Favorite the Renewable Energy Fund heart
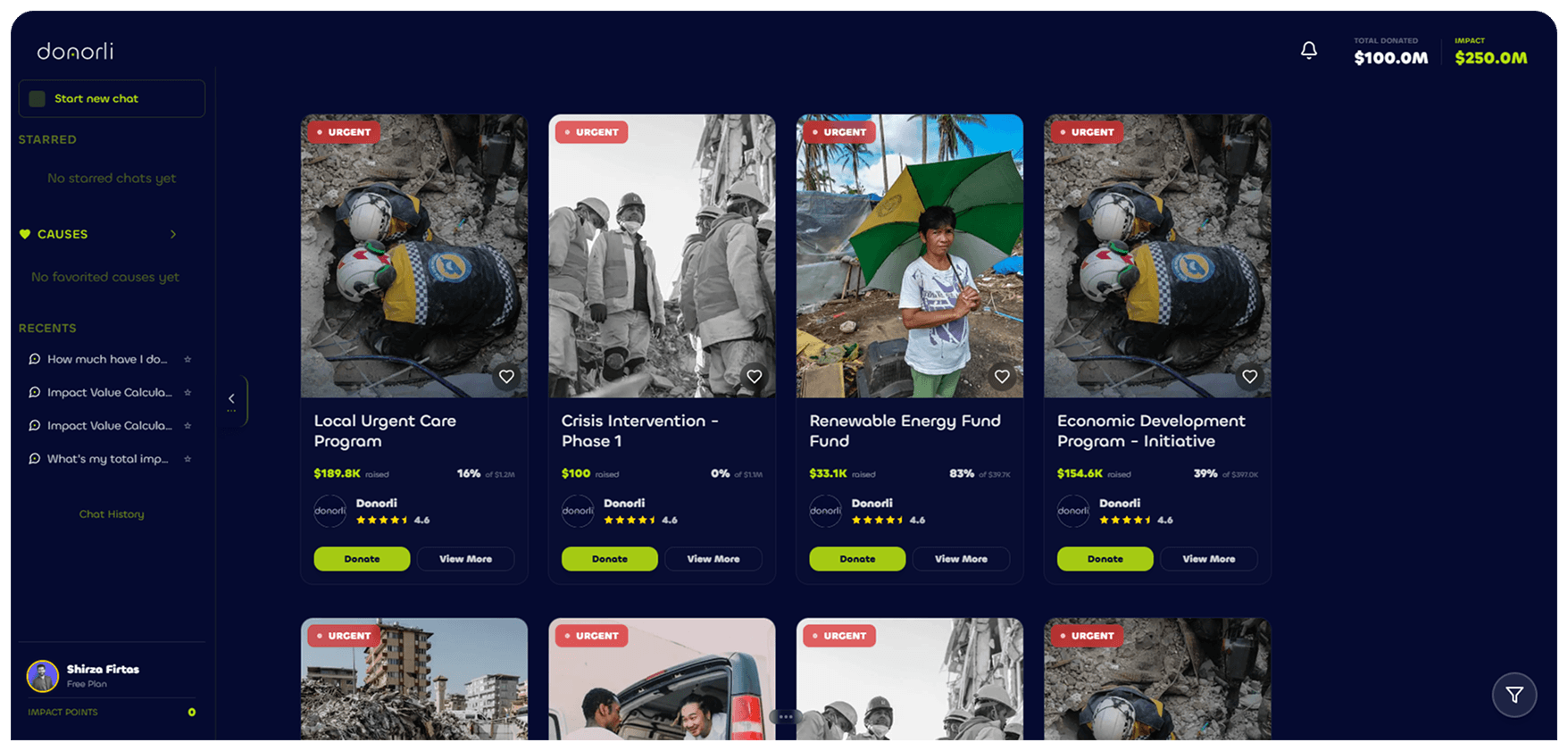The image size is (1568, 751). [1002, 377]
